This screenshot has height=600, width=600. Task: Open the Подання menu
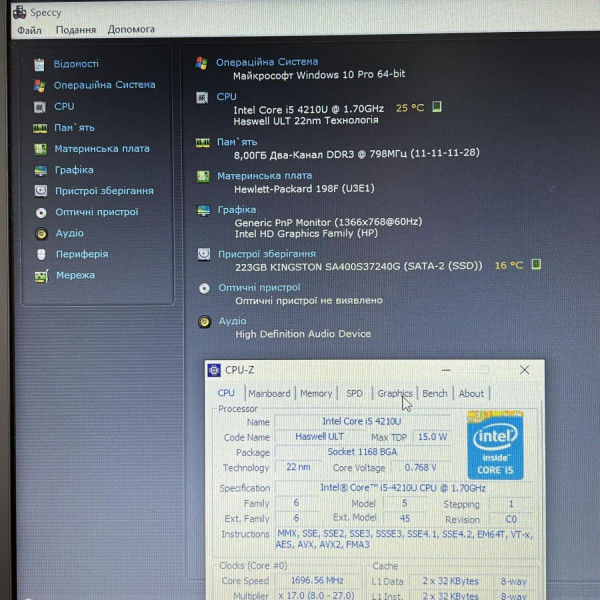pos(76,29)
